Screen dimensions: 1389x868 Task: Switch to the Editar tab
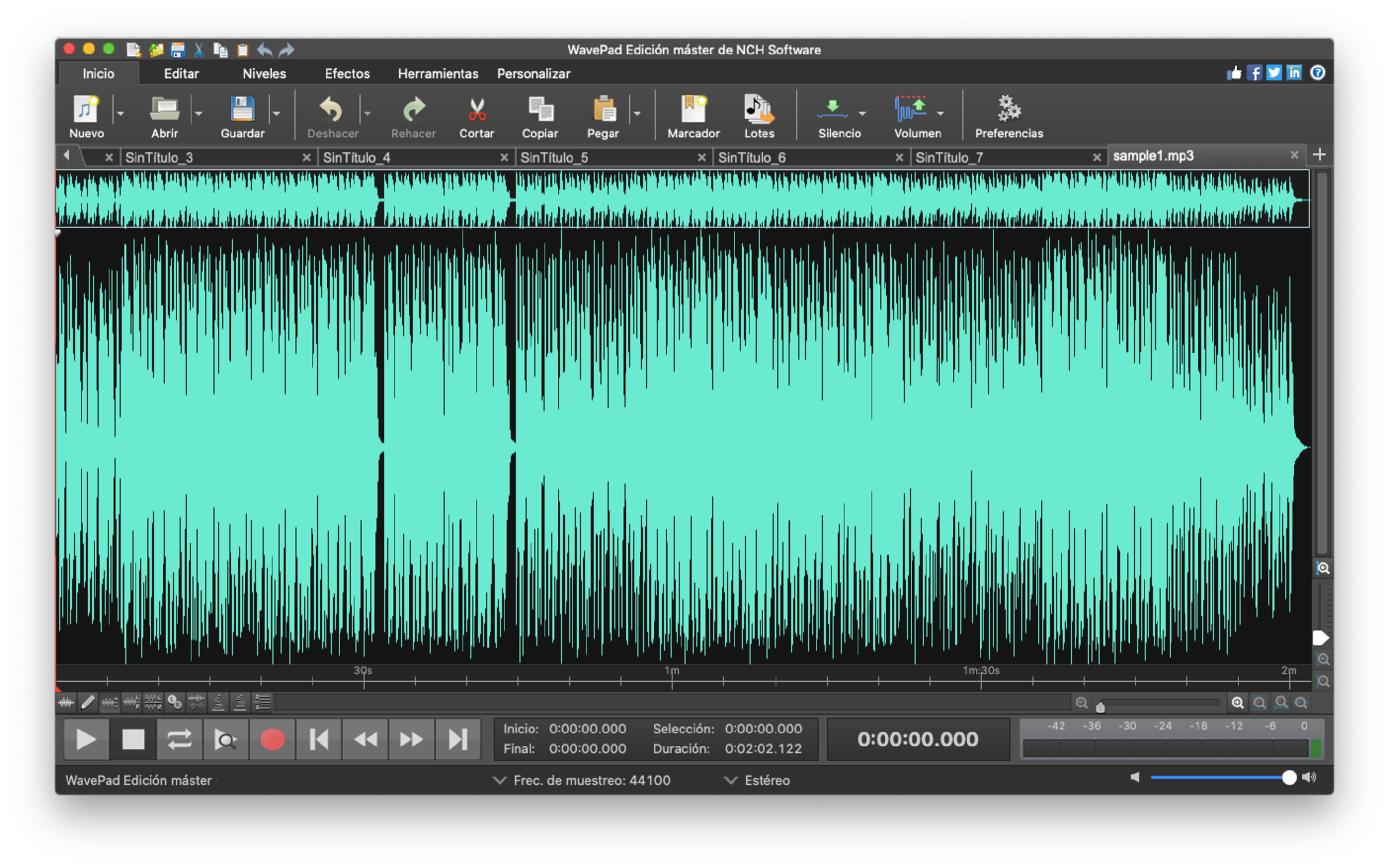pos(181,73)
